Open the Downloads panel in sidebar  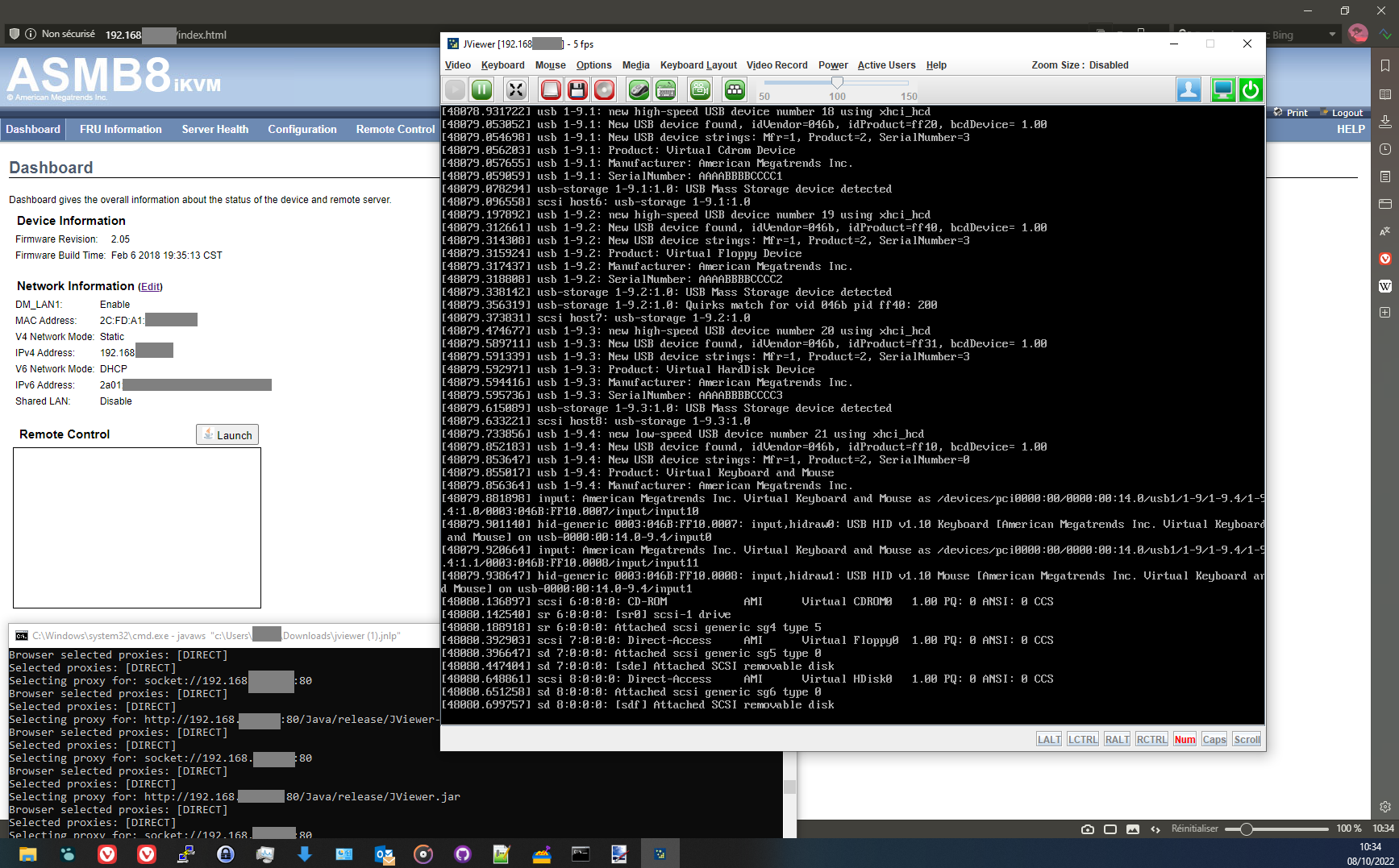1385,122
